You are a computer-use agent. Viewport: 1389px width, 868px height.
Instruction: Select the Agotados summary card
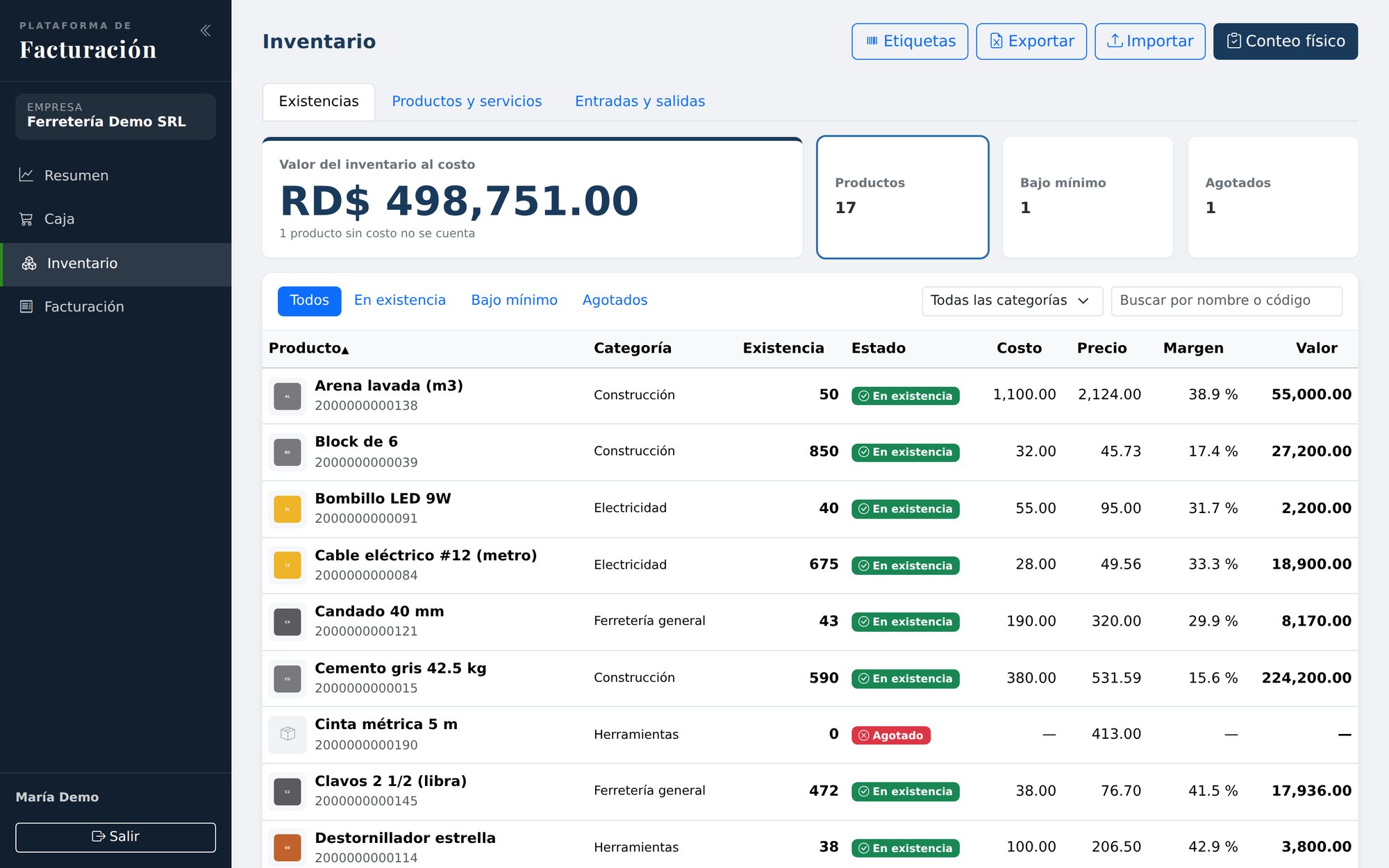1272,197
